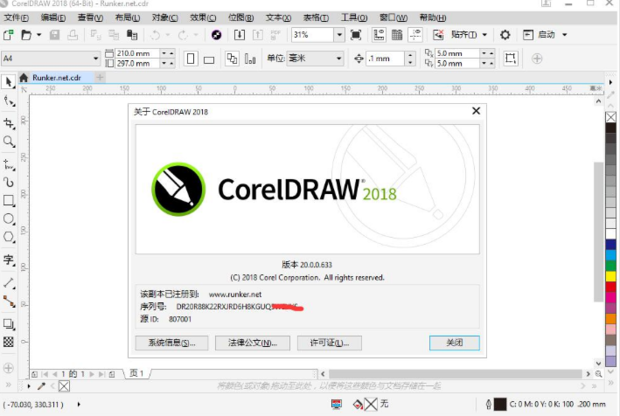Viewport: 620px width, 416px height.
Task: Select the Connector tool
Action: (x=8, y=301)
